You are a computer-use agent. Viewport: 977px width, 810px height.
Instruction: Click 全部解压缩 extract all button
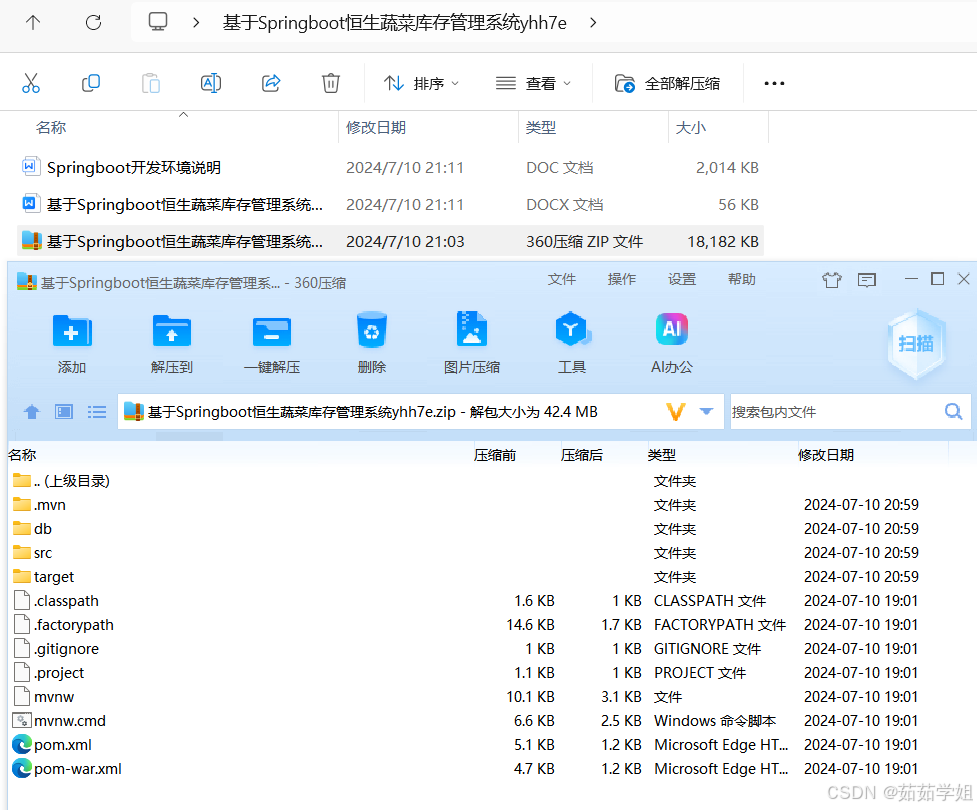click(x=667, y=83)
